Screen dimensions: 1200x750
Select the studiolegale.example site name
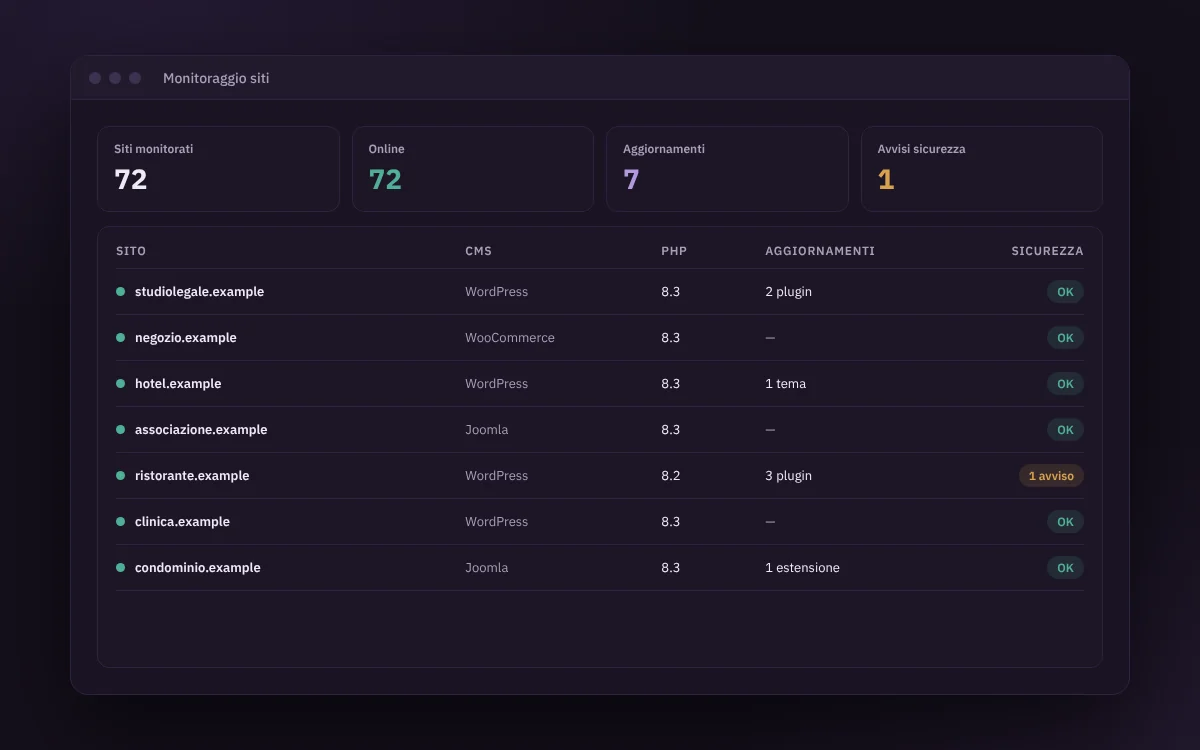pyautogui.click(x=199, y=292)
